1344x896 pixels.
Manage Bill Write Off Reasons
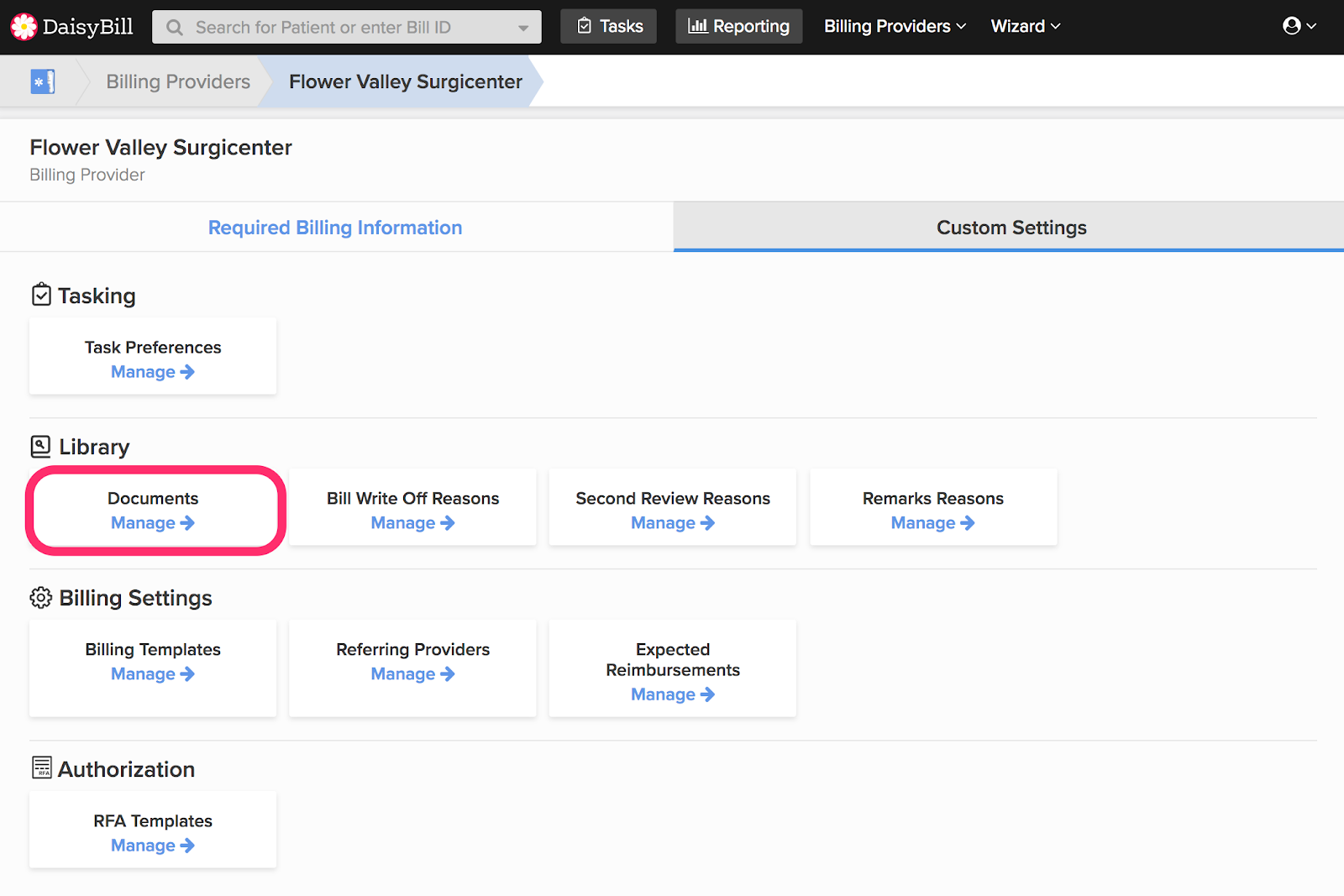pos(413,523)
